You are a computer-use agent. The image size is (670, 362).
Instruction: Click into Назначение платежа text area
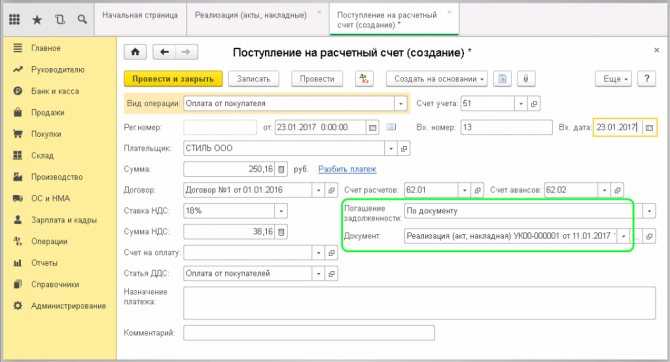click(x=419, y=303)
